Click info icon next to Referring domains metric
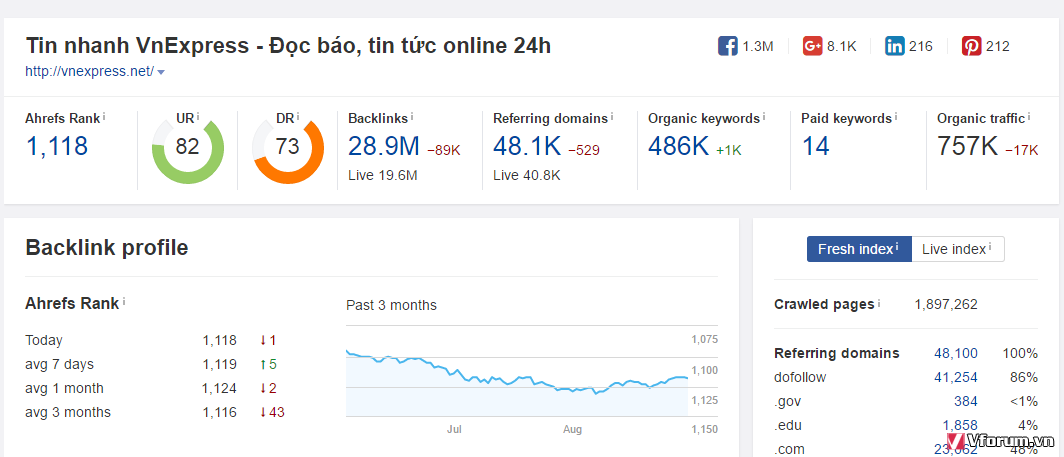This screenshot has width=1064, height=457. [612, 117]
